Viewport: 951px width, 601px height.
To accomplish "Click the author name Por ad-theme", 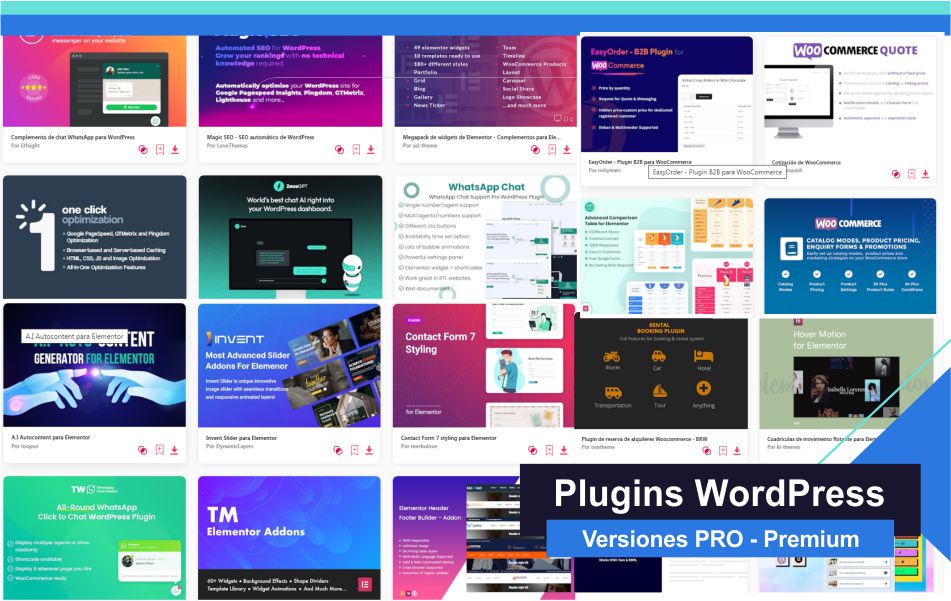I will [420, 146].
